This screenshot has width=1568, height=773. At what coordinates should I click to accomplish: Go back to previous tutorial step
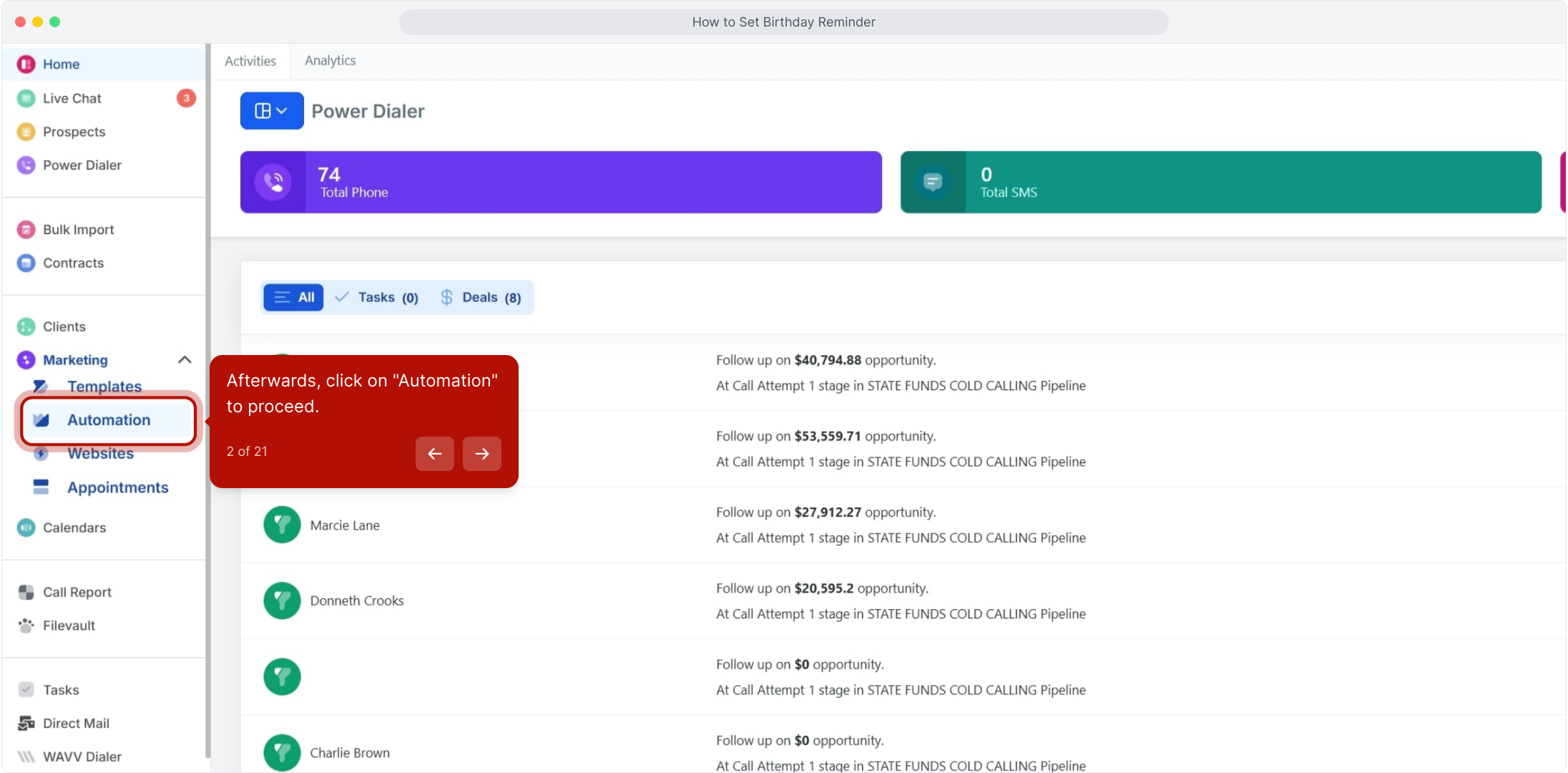[x=435, y=454]
